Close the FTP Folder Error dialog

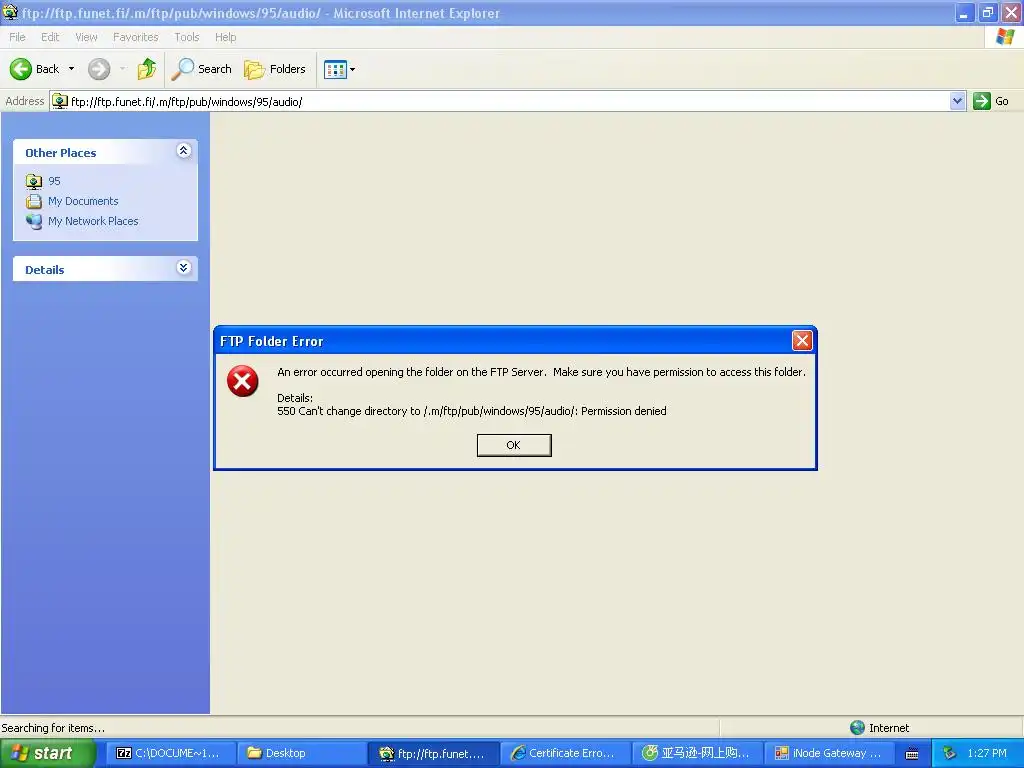pos(802,340)
